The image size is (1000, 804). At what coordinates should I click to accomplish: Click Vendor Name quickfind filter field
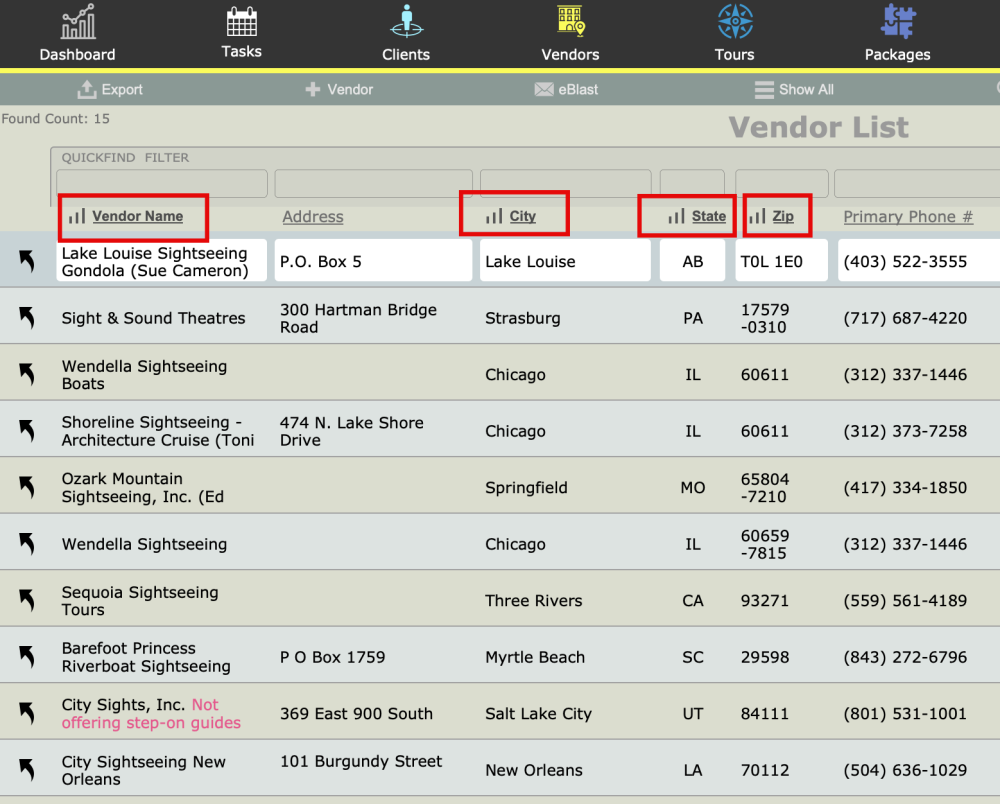coord(162,184)
